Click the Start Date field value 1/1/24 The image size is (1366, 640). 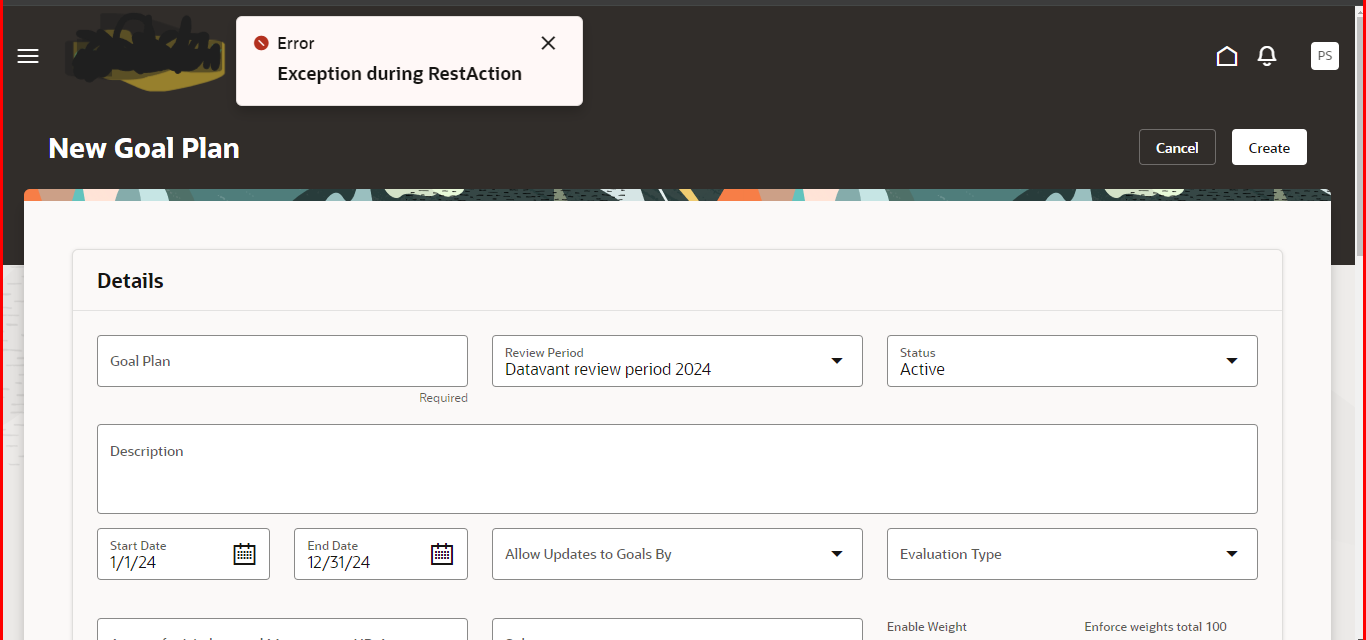(133, 563)
